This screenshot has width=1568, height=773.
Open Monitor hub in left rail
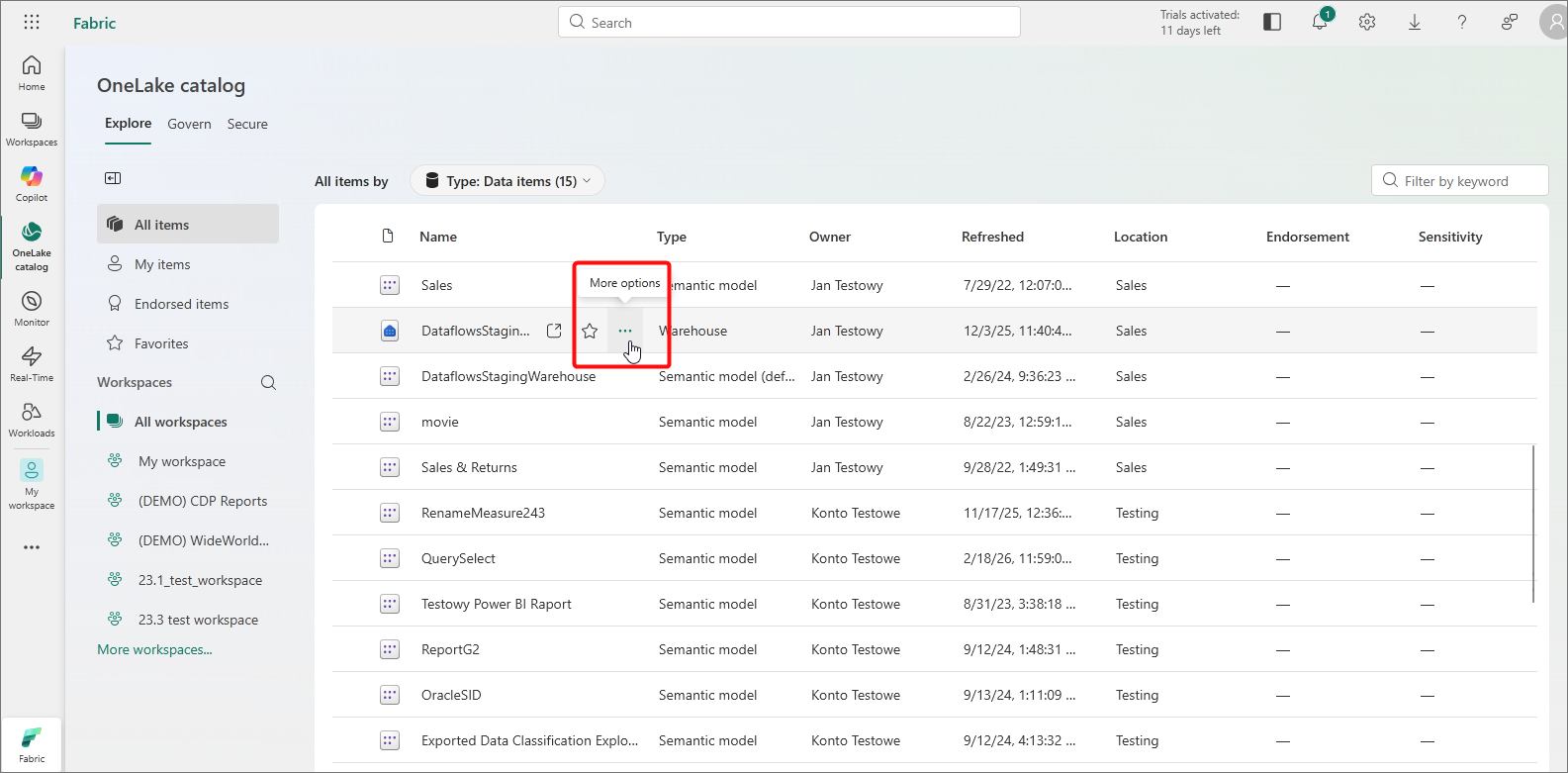pos(32,309)
